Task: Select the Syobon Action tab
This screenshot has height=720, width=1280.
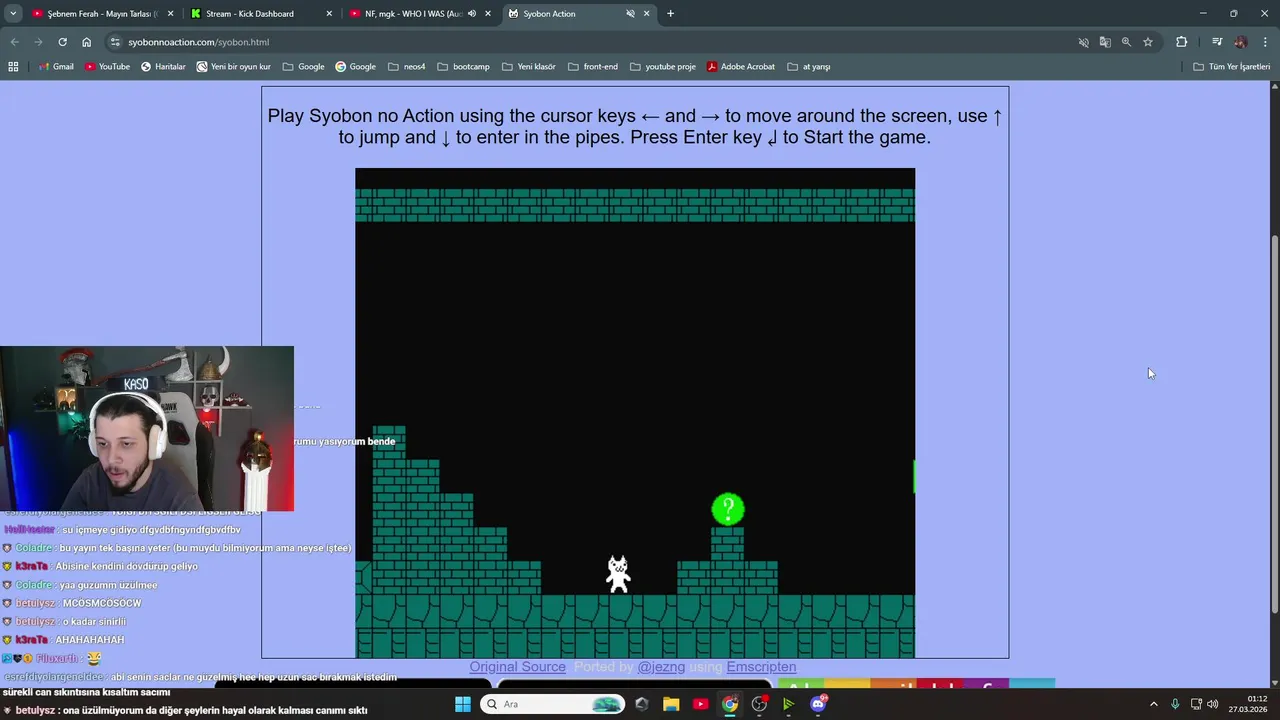Action: [x=578, y=14]
